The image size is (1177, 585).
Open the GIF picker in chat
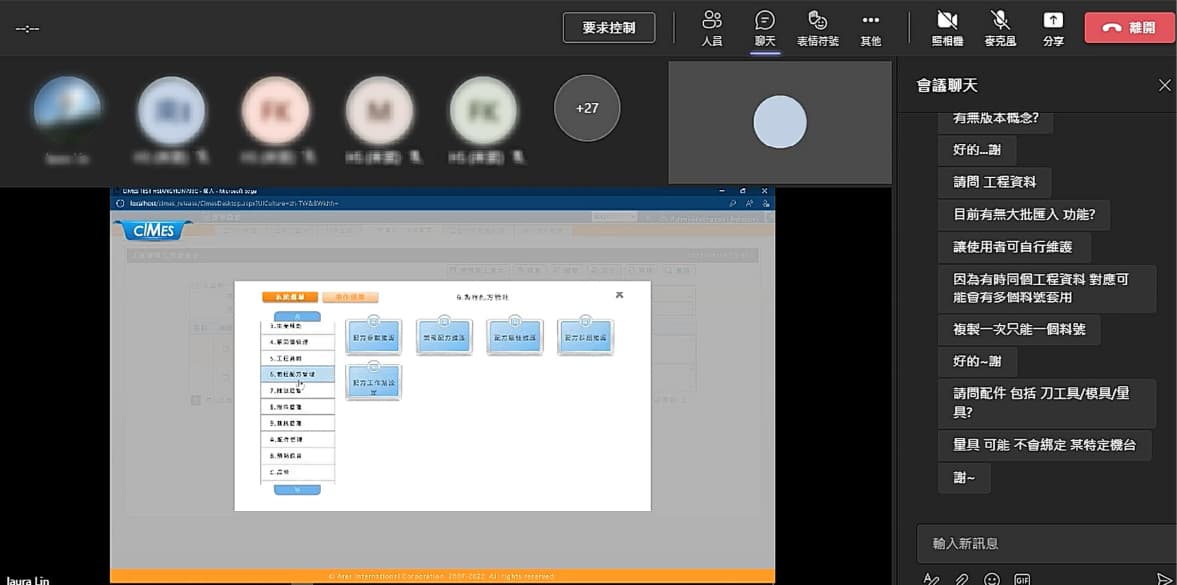1022,579
